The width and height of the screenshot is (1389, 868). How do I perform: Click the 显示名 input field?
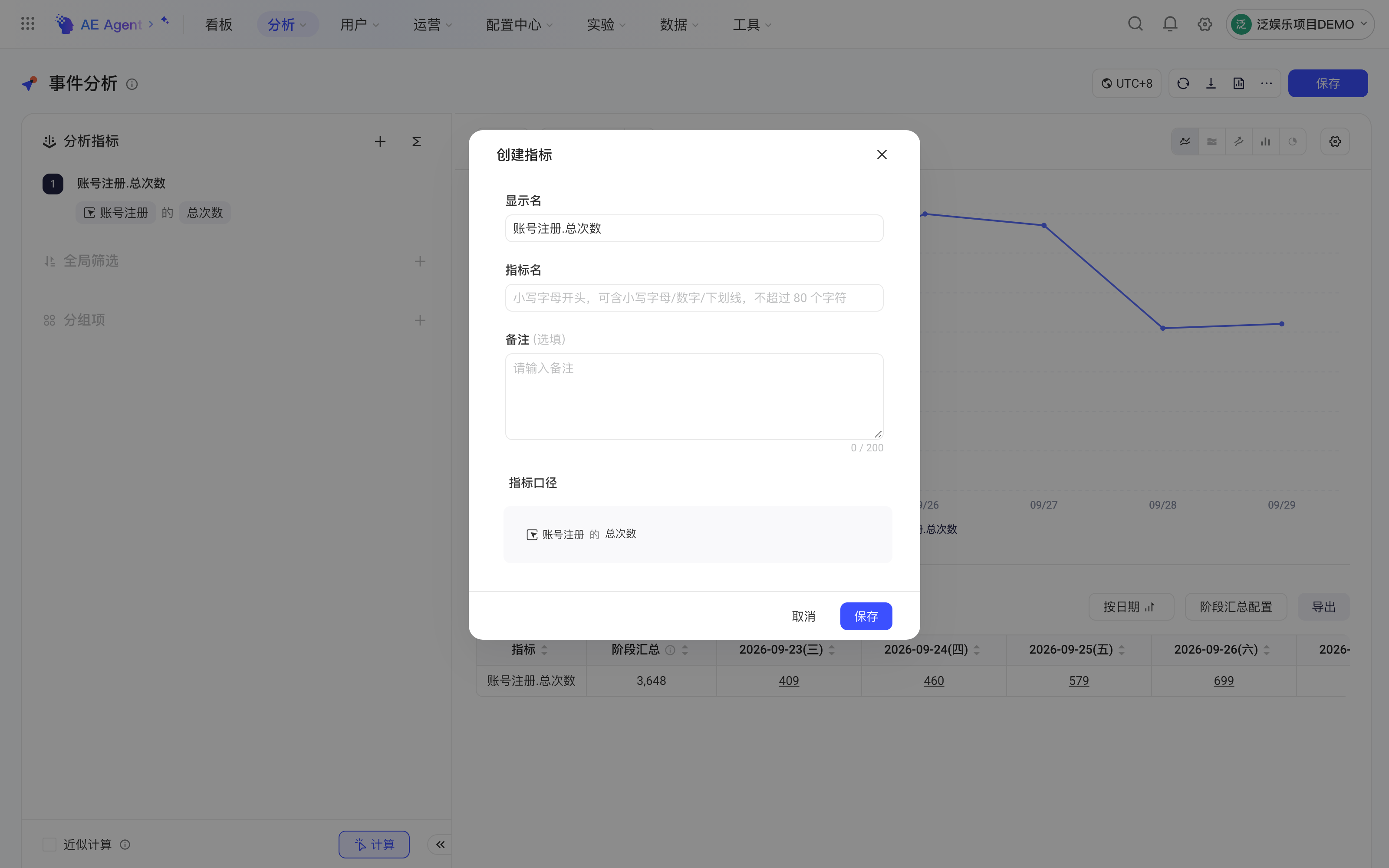[694, 228]
